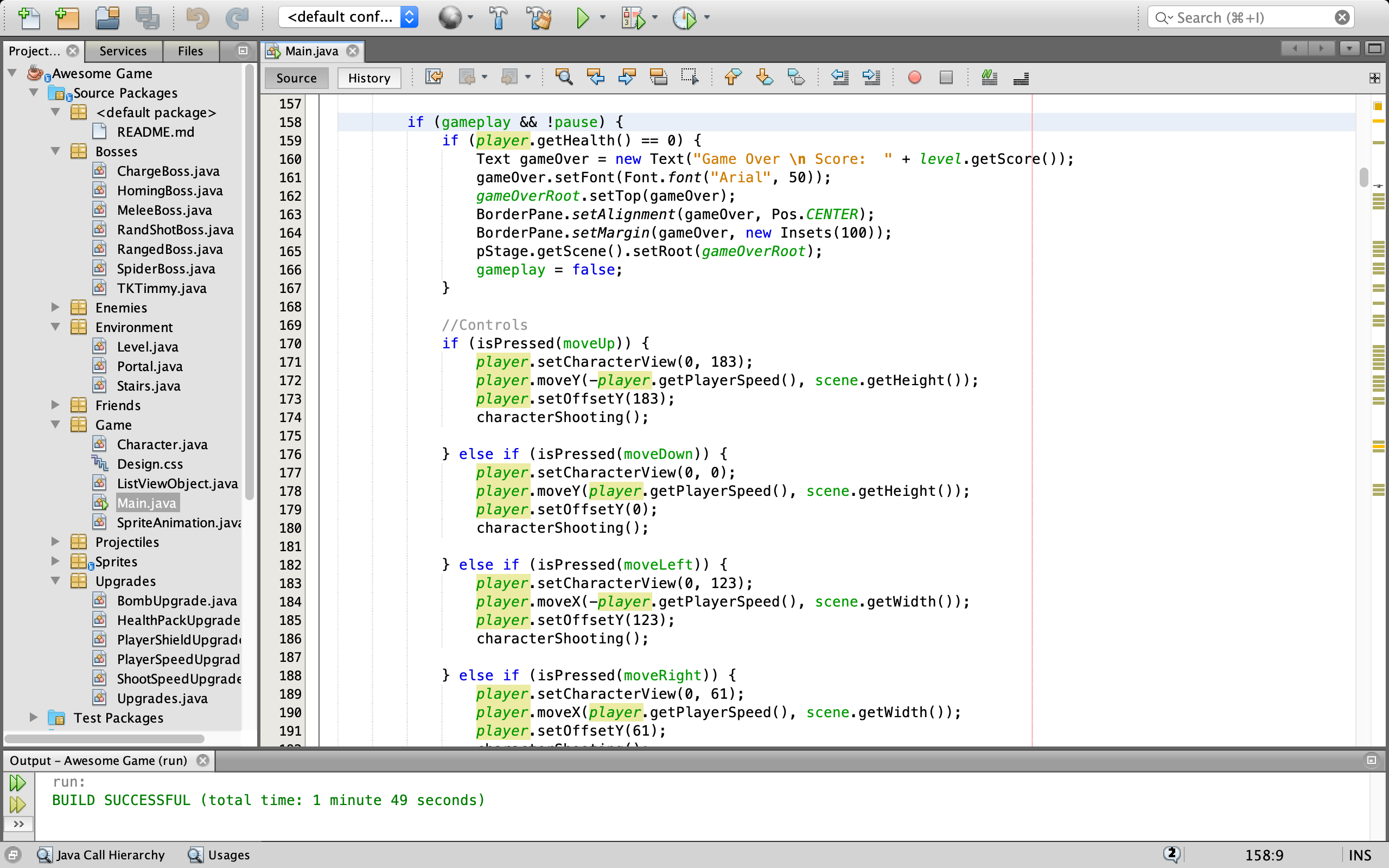Switch to the Services tab
1389x868 pixels.
click(x=123, y=51)
